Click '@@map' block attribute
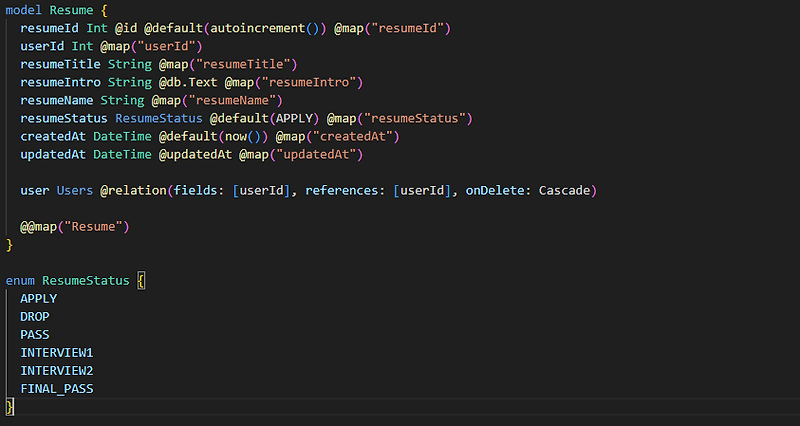800x426 pixels. (39, 227)
